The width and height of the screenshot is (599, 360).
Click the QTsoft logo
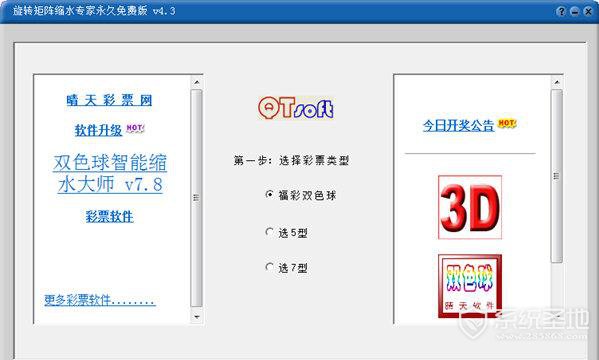click(x=295, y=108)
